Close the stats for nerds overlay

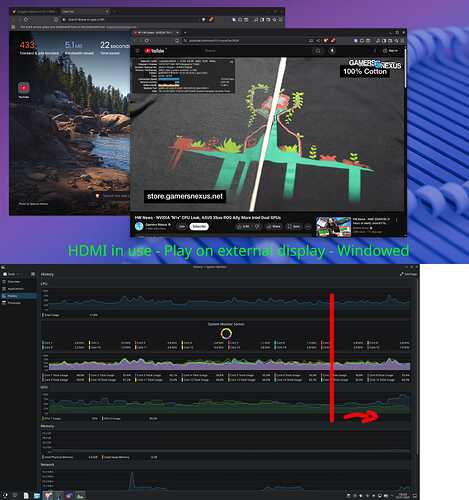(232, 62)
